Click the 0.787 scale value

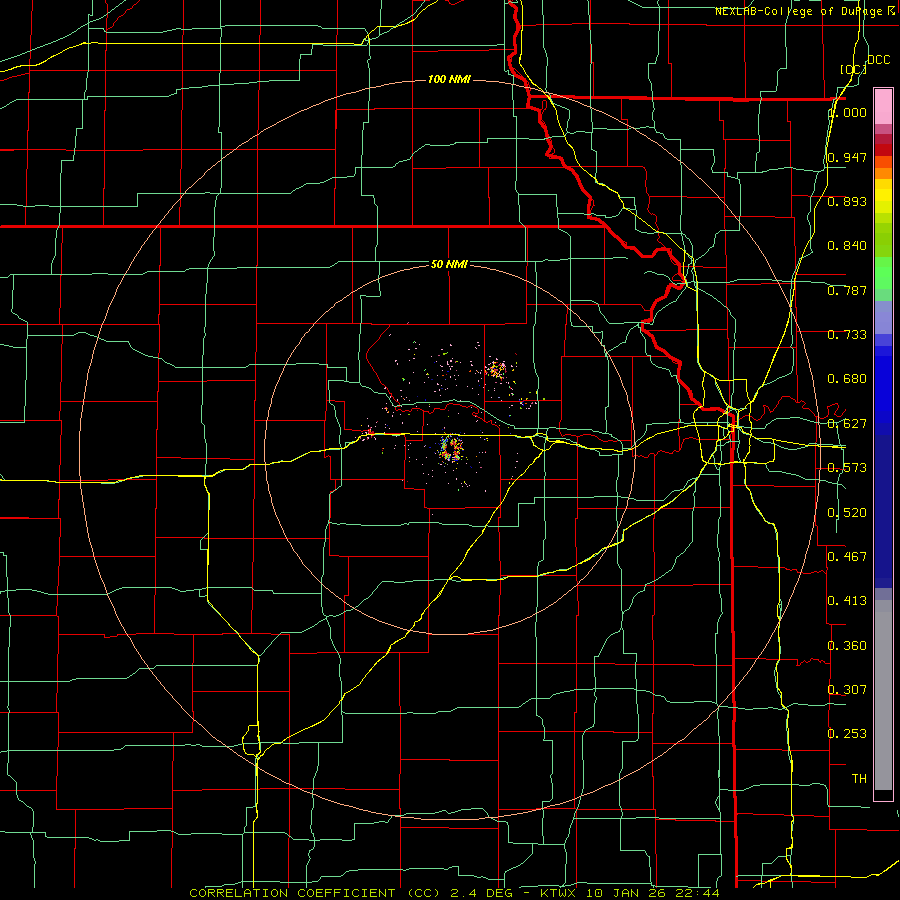pyautogui.click(x=847, y=290)
